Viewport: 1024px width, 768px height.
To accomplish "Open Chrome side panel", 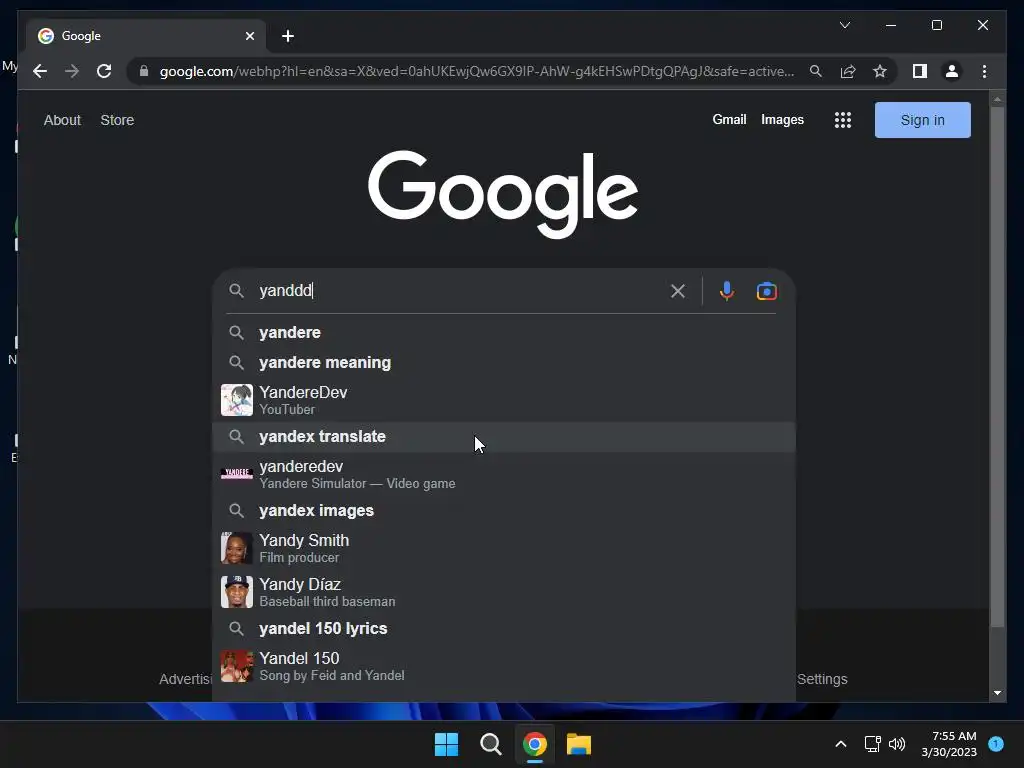I will click(x=920, y=71).
